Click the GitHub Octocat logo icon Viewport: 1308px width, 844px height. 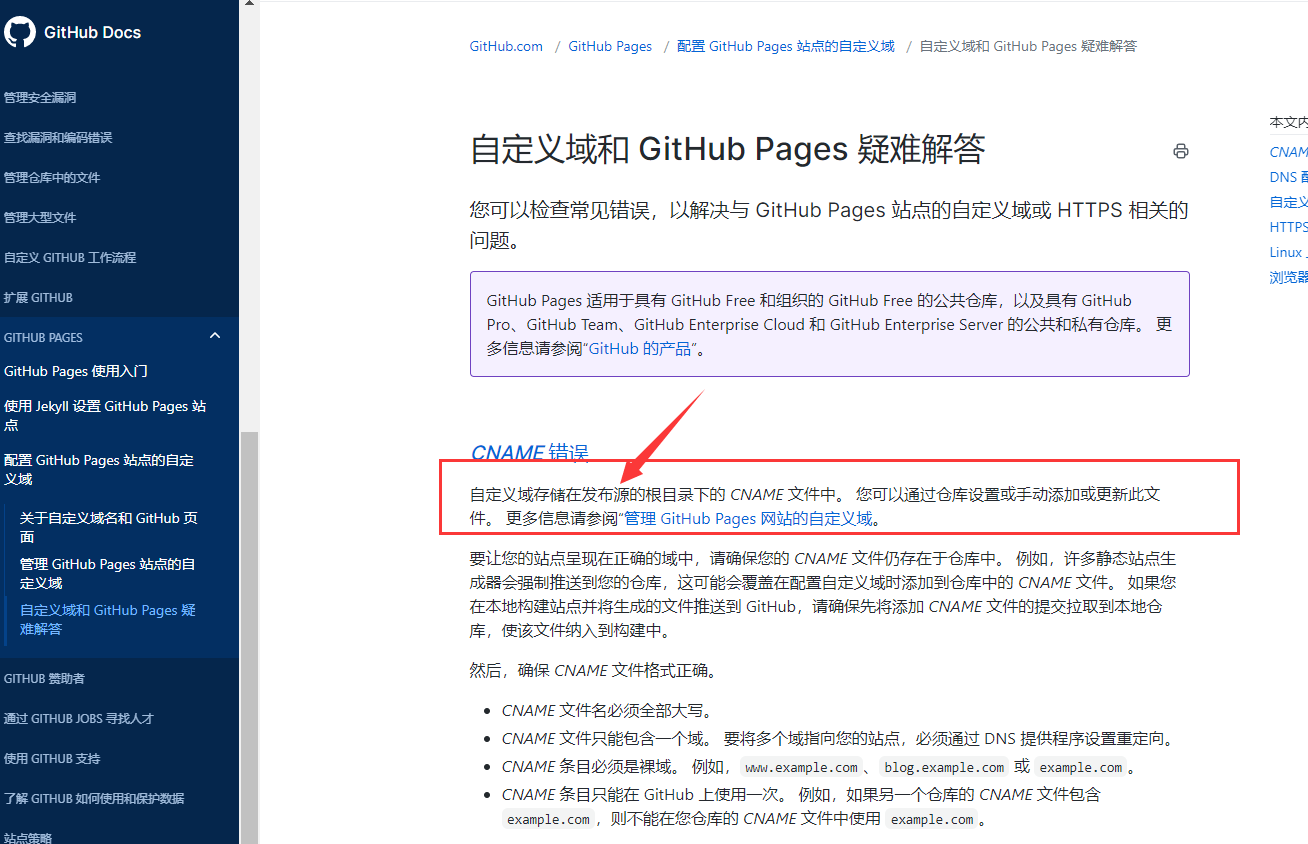click(20, 32)
